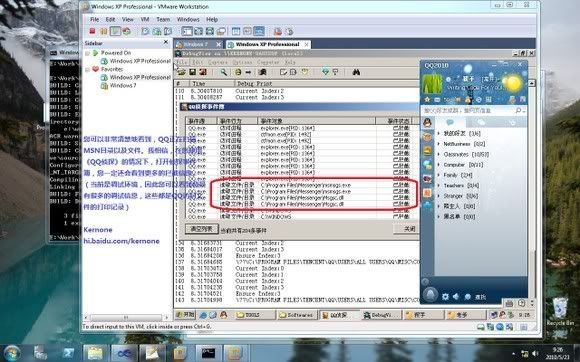Click the DebugView taskbar button in XP
Image resolution: width=580 pixels, height=362 pixels.
pyautogui.click(x=382, y=315)
